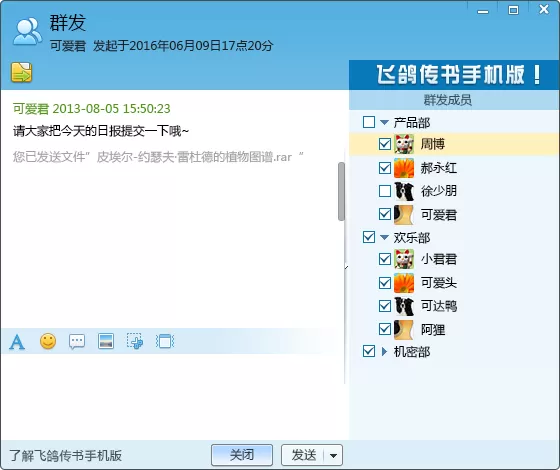560x470 pixels.
Task: Close the window with the X button
Action: [x=544, y=9]
